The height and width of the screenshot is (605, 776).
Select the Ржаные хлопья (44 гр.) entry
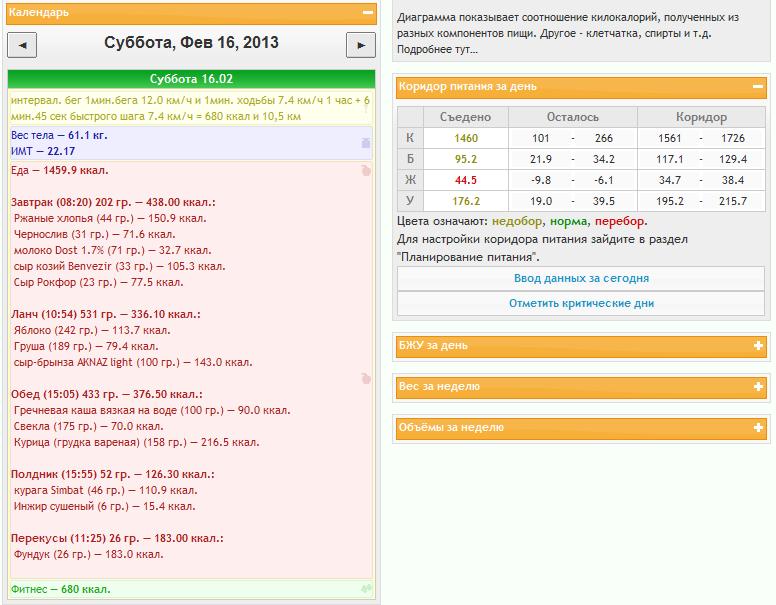pos(110,218)
